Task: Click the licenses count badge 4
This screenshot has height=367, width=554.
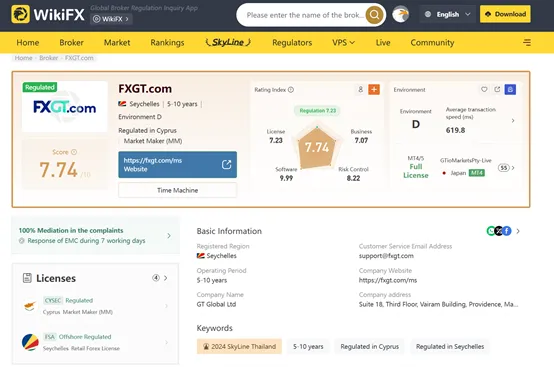Action: 155,278
